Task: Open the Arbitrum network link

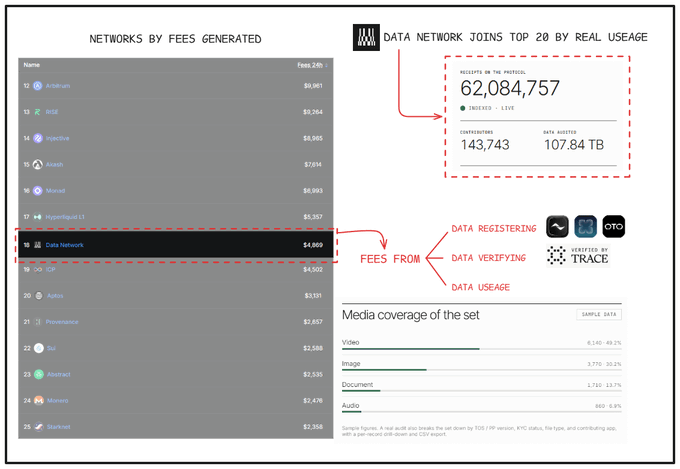Action: (58, 86)
